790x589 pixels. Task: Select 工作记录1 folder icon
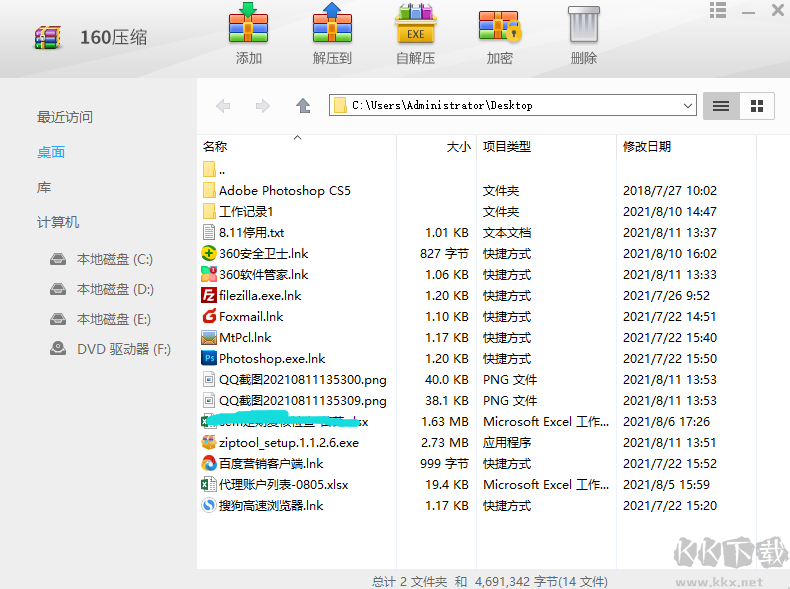click(209, 212)
